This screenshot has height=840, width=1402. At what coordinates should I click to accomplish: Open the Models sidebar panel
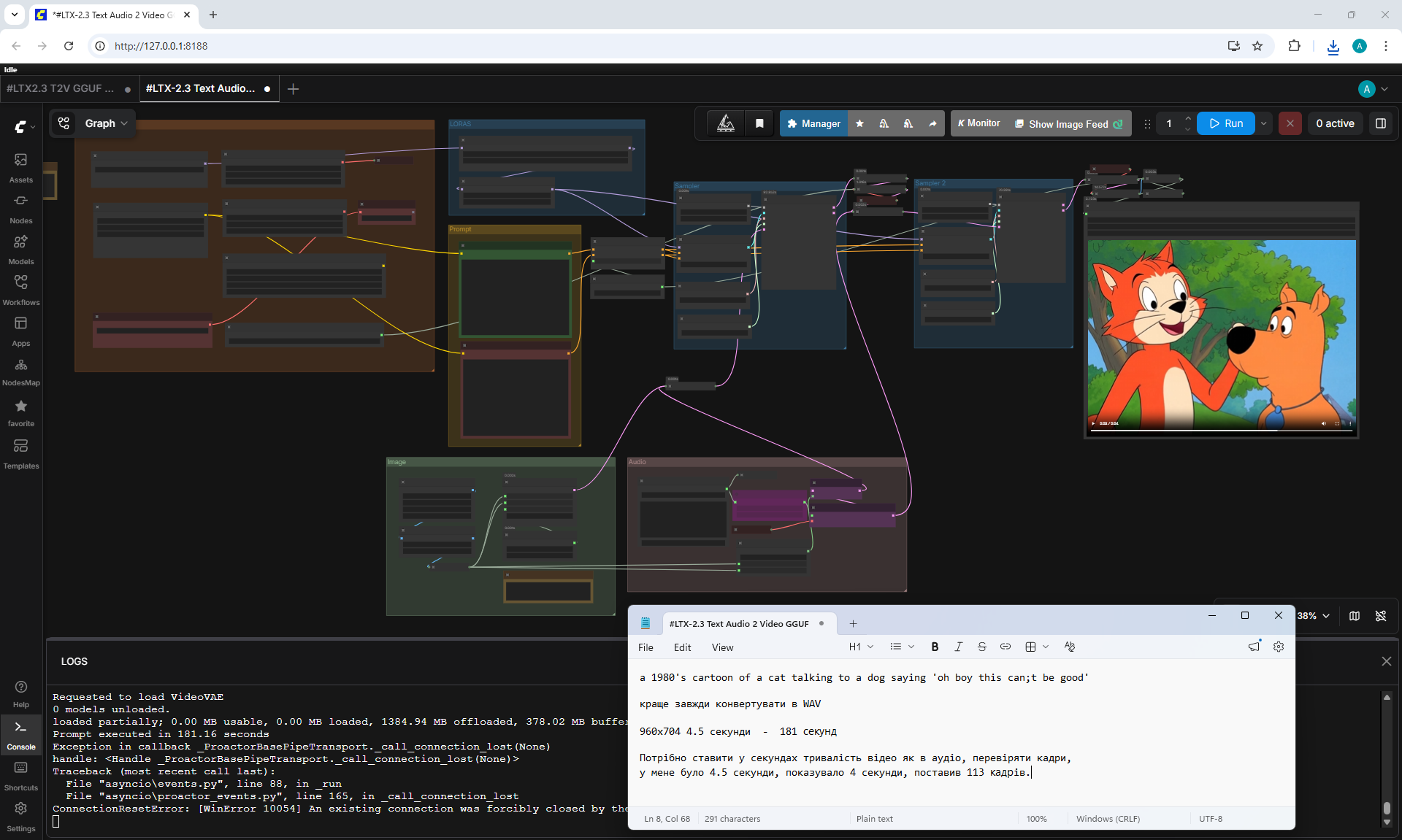tap(21, 250)
